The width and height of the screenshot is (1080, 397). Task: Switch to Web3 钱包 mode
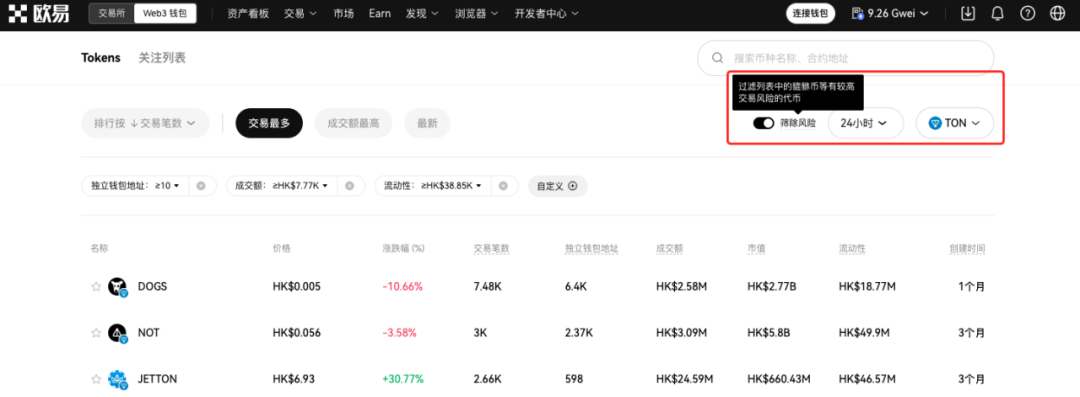(165, 13)
